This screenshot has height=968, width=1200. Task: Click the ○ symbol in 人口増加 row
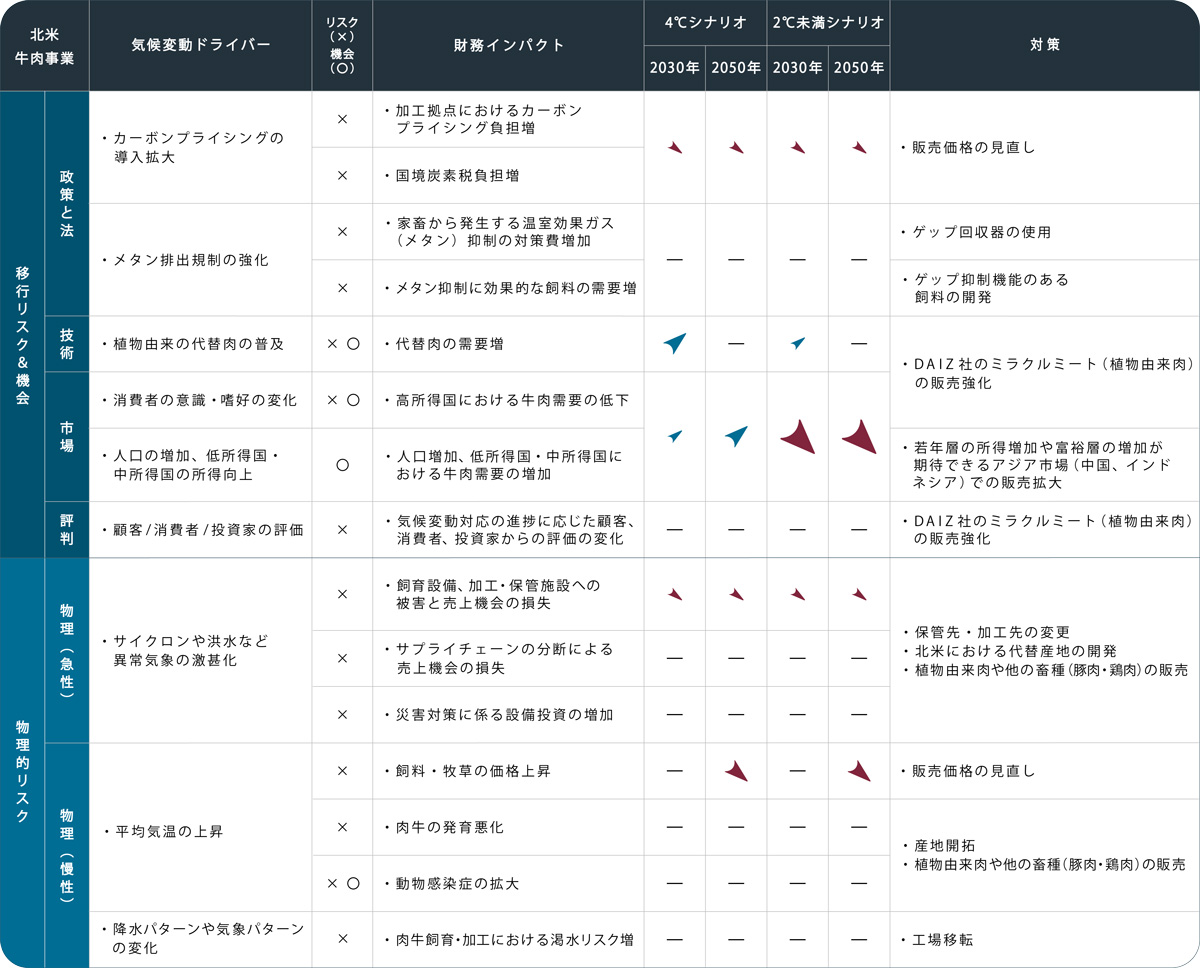coord(342,465)
